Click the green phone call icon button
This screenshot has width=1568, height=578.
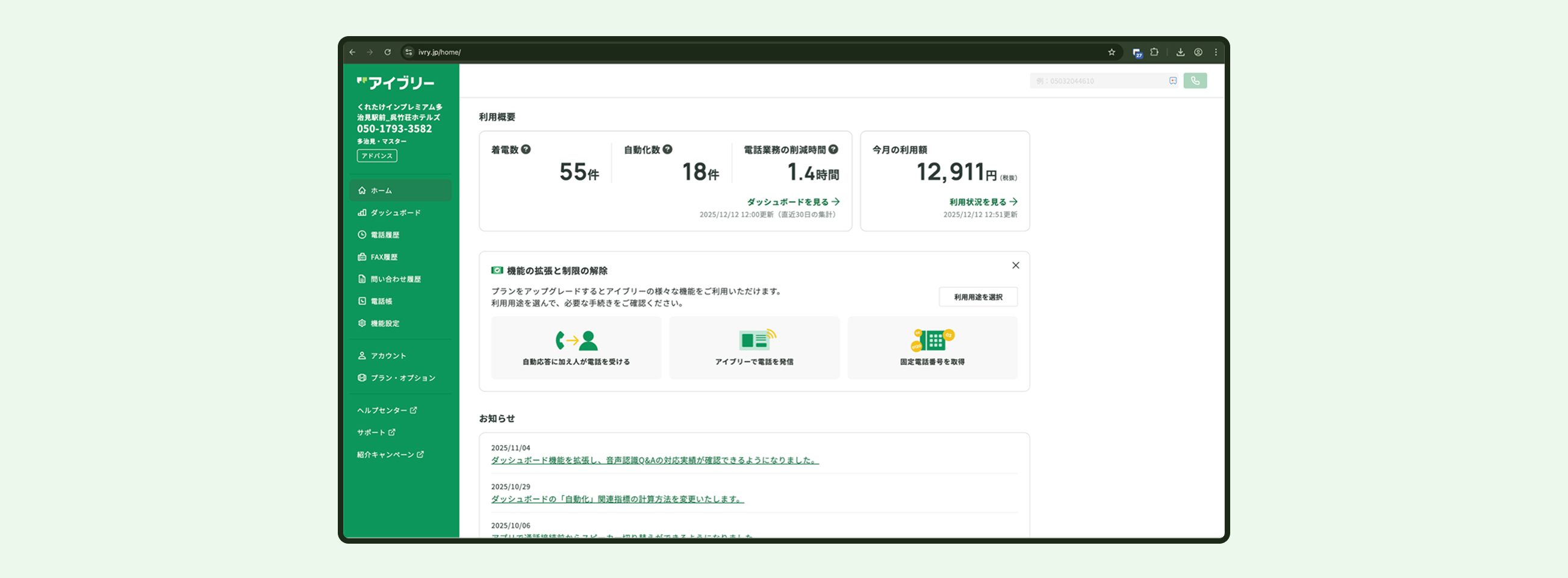pos(1195,81)
